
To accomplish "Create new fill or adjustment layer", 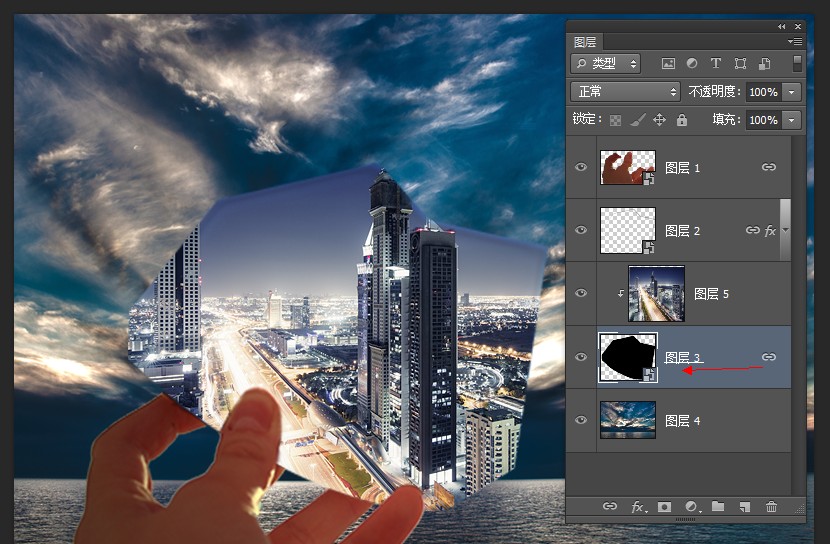I will 692,507.
